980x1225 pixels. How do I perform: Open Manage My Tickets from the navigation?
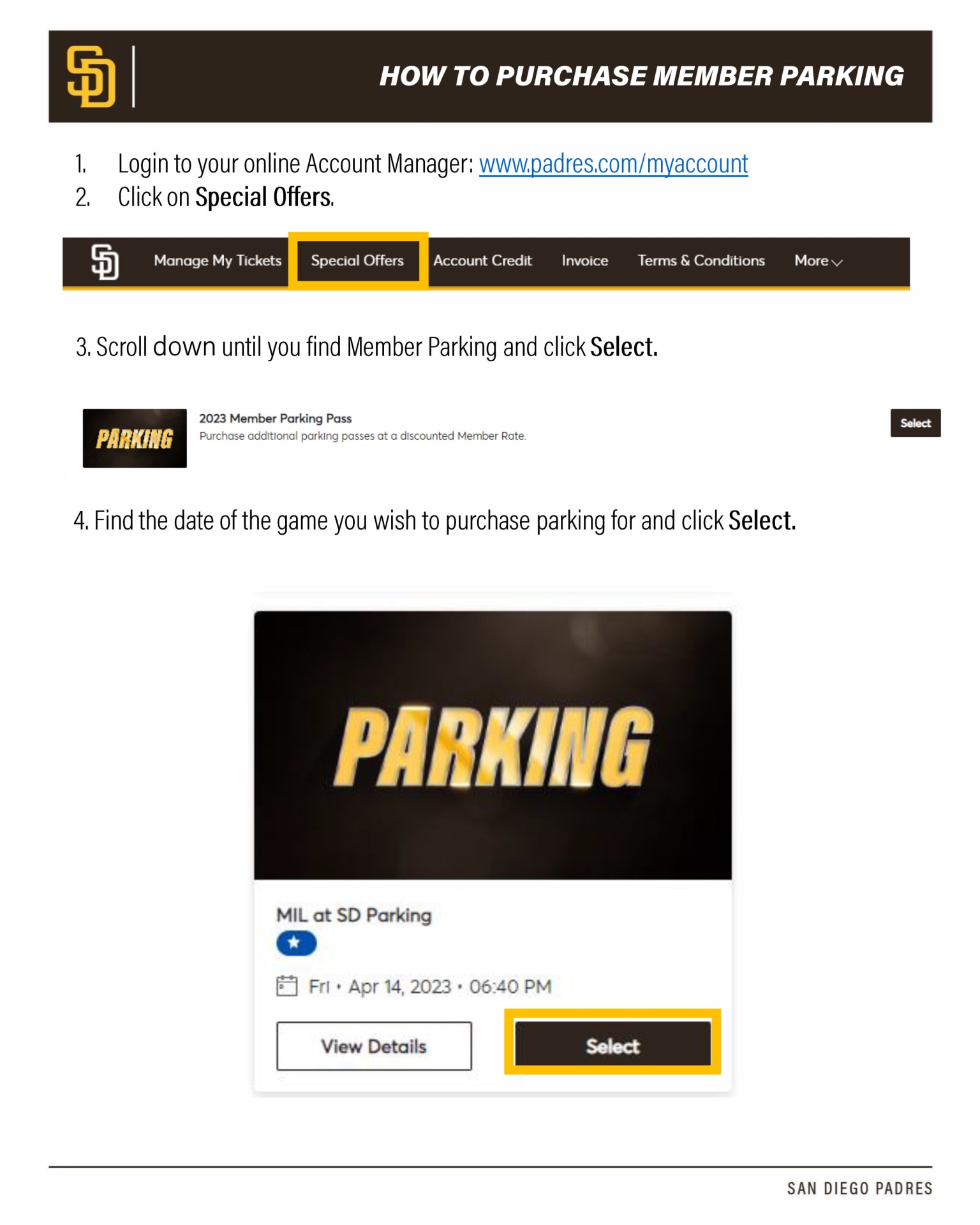[218, 260]
